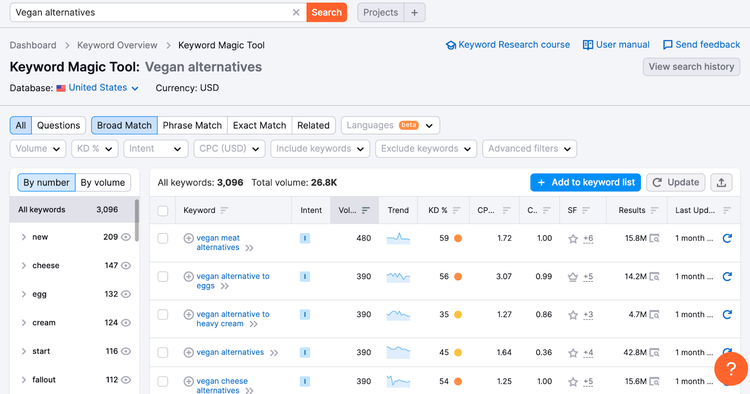The height and width of the screenshot is (394, 750).
Task: Add vegan meat alternatives via plus circle icon
Action: (x=188, y=238)
